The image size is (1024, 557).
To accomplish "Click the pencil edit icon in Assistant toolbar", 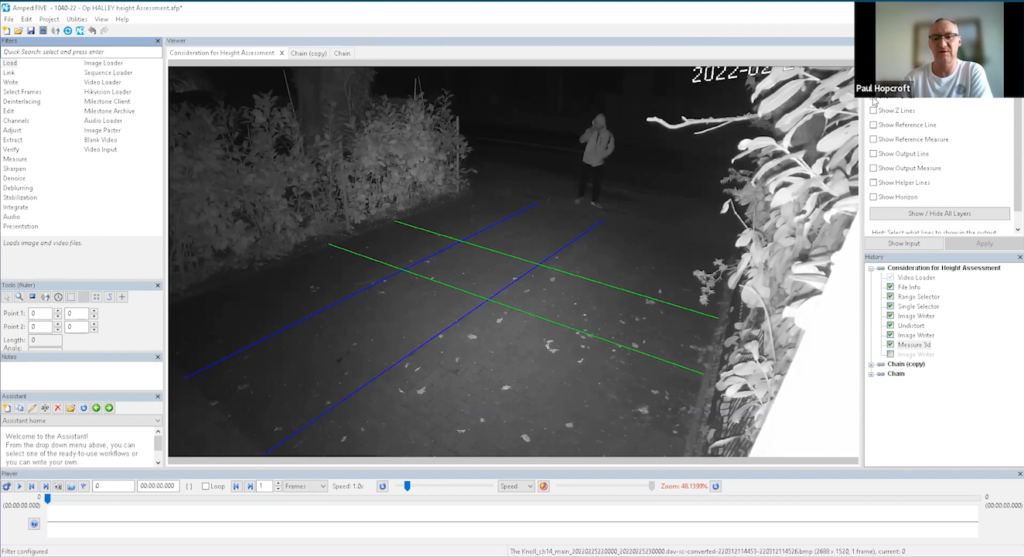I will click(32, 408).
